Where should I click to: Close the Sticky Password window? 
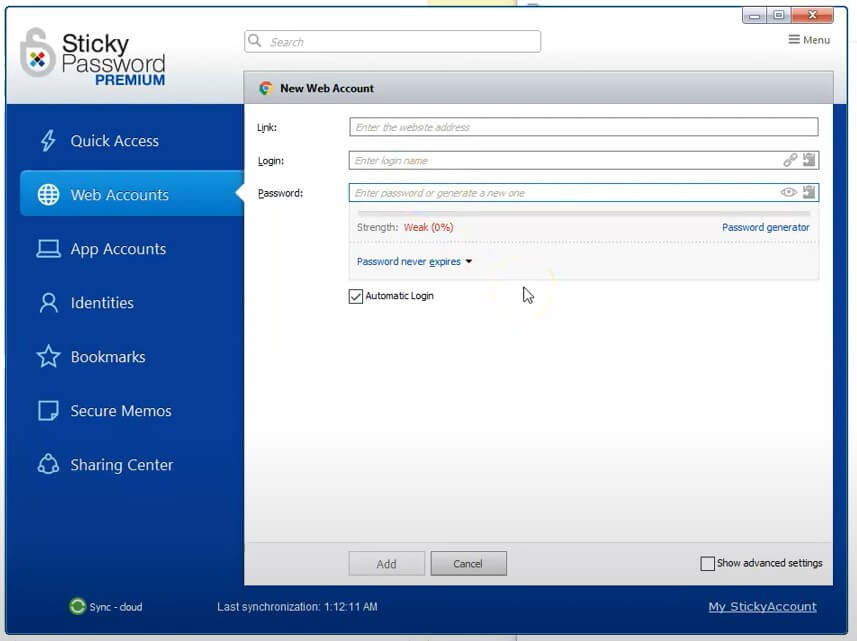pos(812,15)
